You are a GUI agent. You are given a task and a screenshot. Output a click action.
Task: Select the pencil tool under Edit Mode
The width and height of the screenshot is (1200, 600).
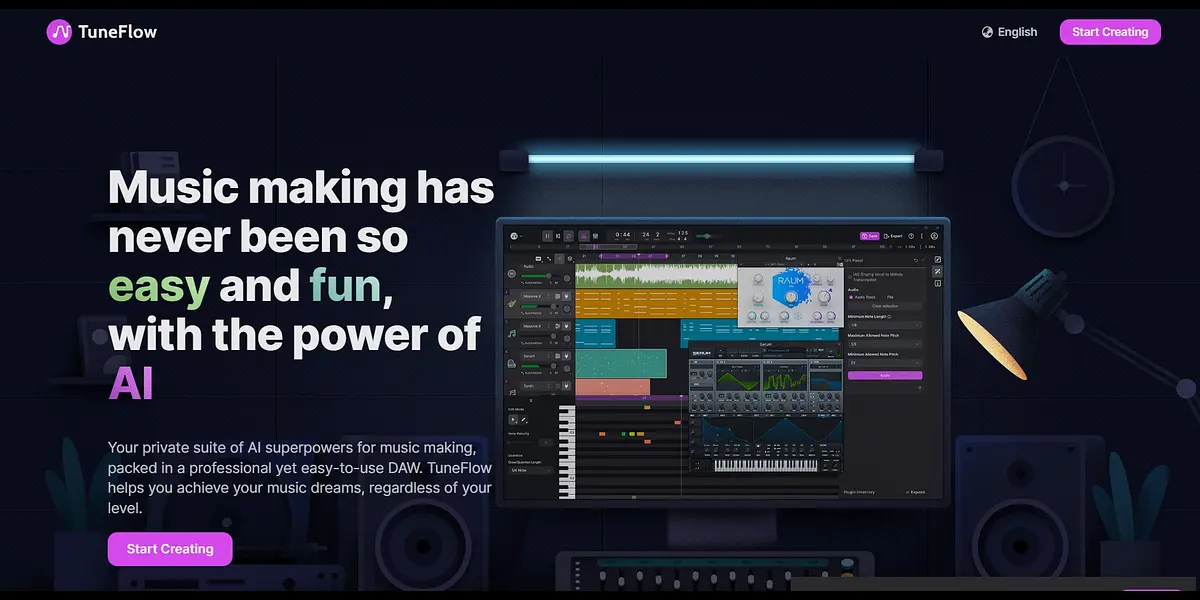524,420
